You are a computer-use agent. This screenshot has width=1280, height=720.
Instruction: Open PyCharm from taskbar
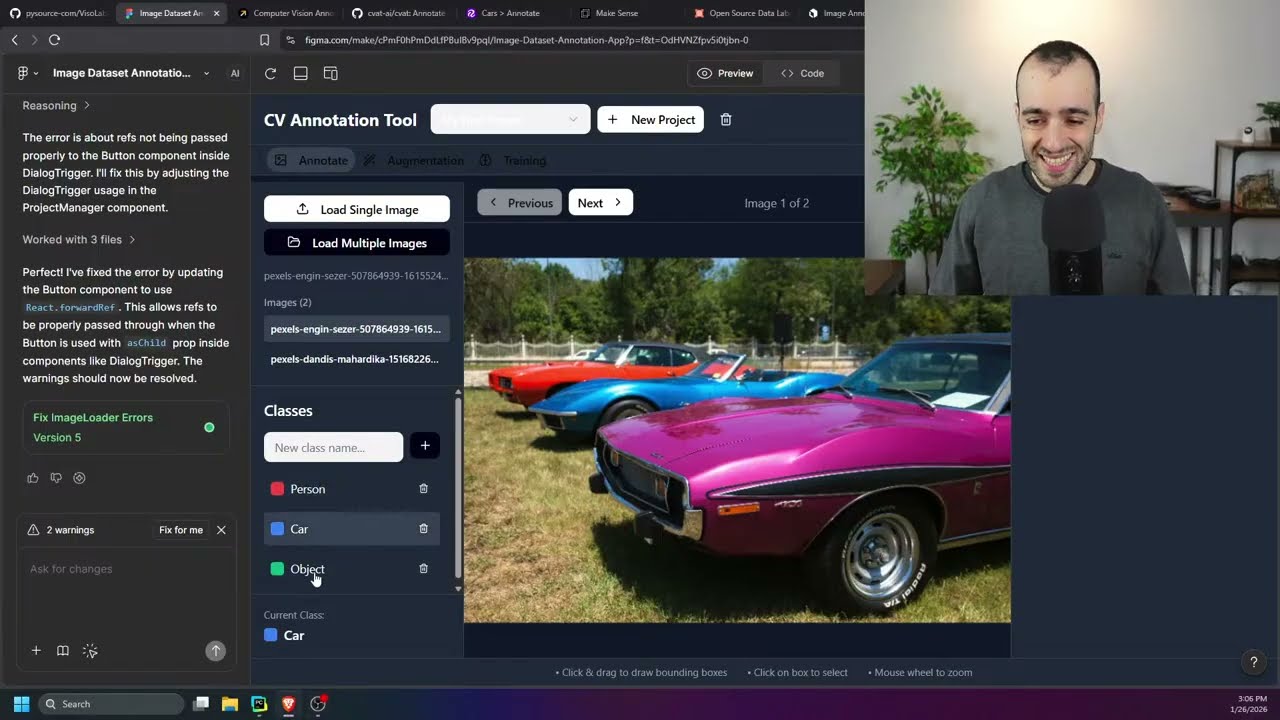259,704
